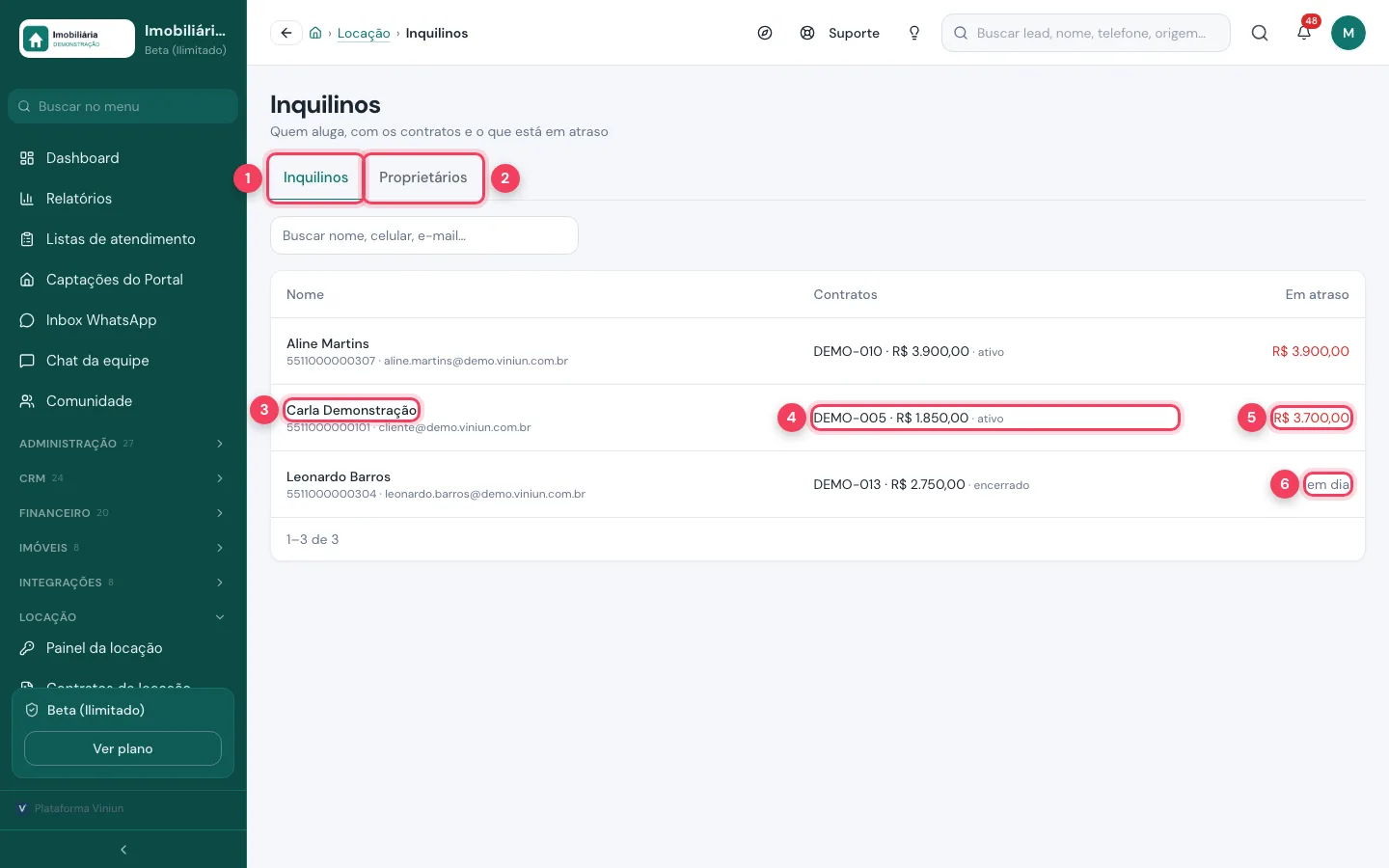Select the Inquilinos tab
The height and width of the screenshot is (868, 1389).
tap(315, 177)
